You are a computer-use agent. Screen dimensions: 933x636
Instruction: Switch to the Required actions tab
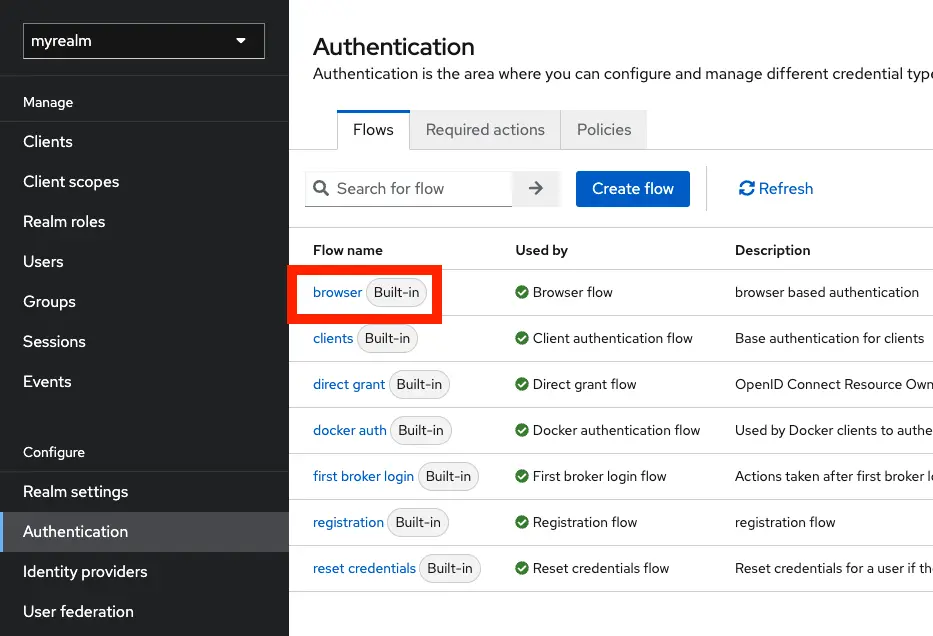point(484,129)
